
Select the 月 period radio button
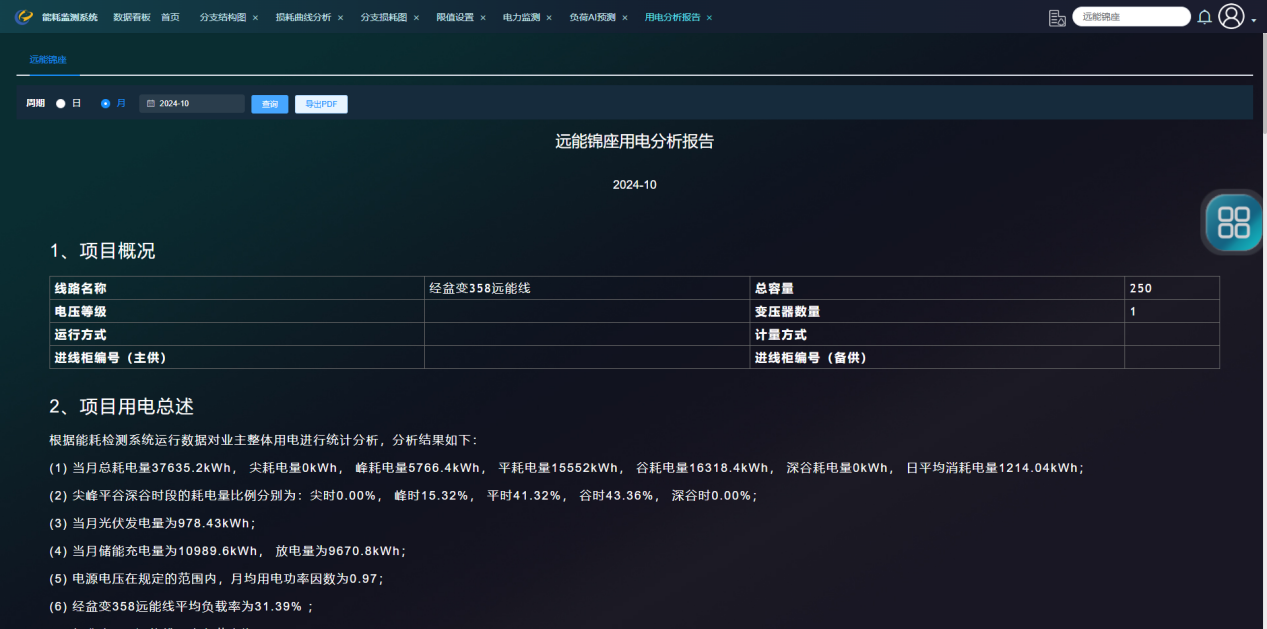[x=106, y=104]
